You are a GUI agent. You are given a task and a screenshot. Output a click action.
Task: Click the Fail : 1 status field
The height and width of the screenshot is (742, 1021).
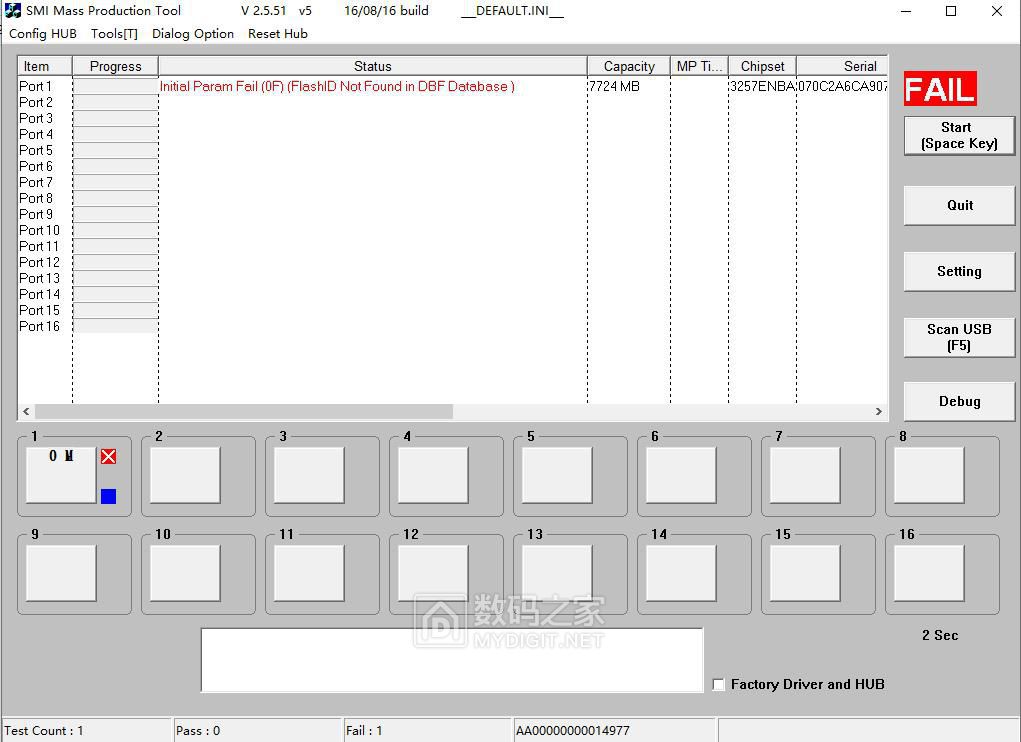[428, 730]
